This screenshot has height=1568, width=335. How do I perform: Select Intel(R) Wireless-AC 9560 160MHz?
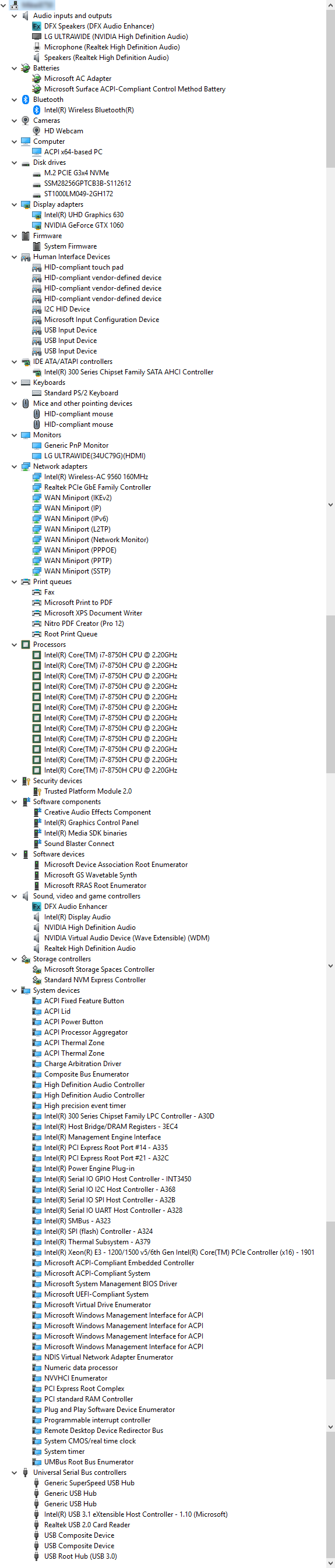tap(96, 477)
